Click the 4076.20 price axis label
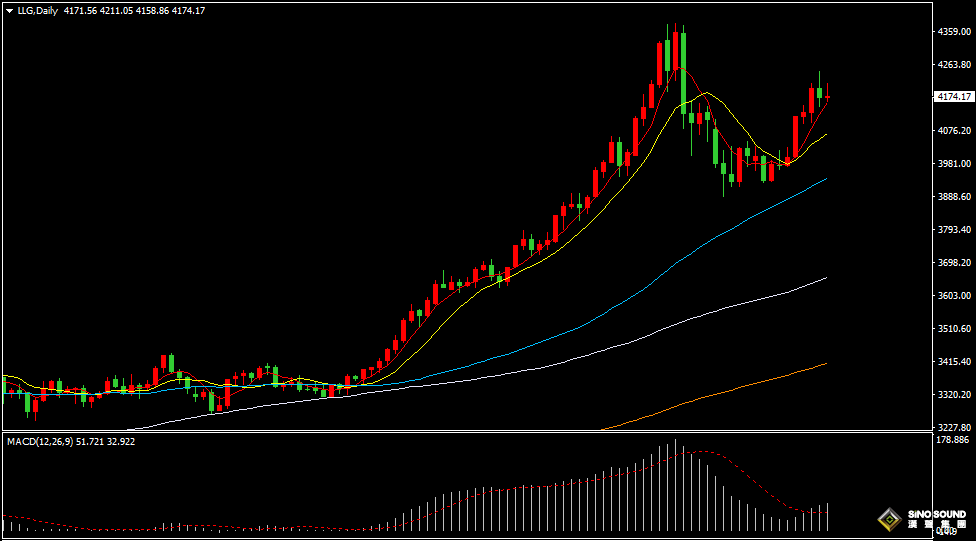Screen dimensions: 976x541 pos(953,131)
